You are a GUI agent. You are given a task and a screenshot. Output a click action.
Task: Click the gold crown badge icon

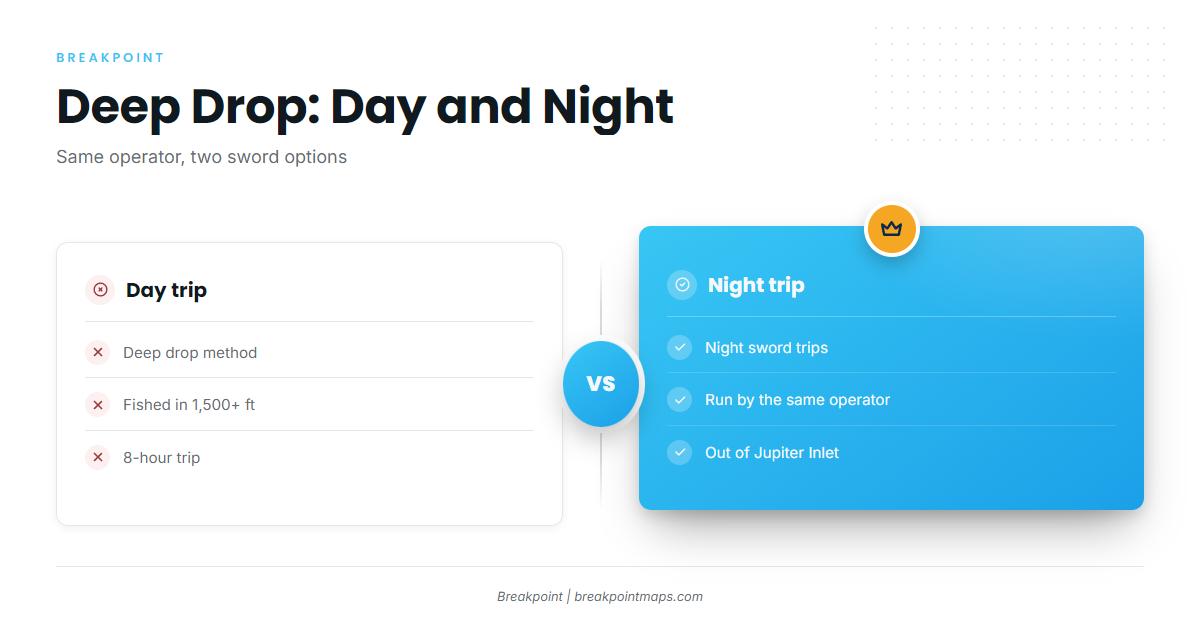(891, 229)
